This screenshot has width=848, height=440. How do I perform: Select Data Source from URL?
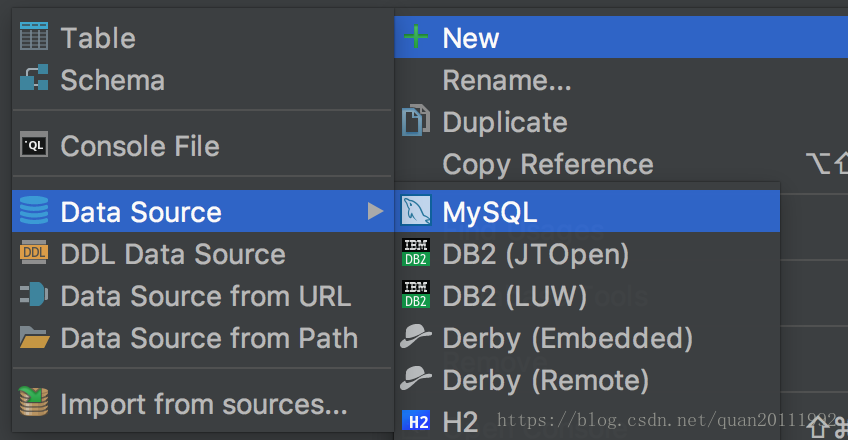[x=203, y=296]
